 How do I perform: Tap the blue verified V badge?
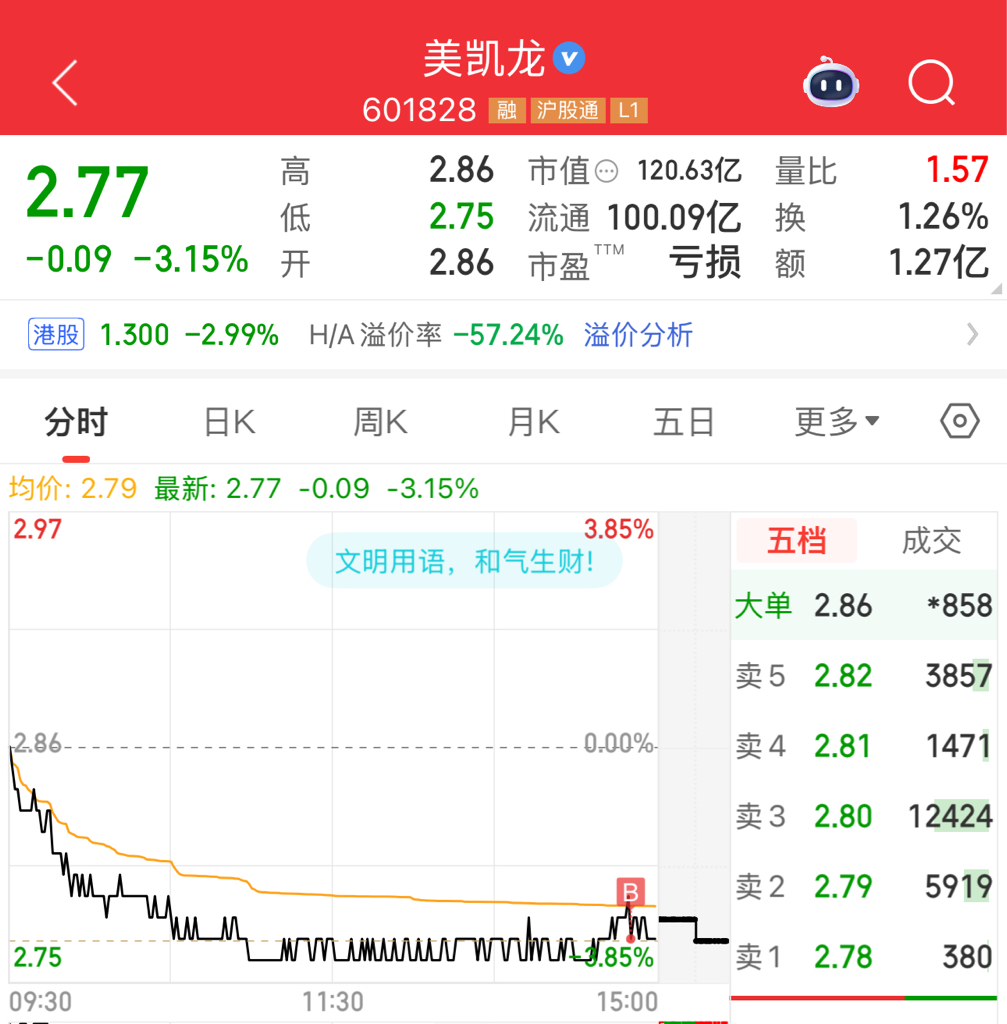pos(569,58)
